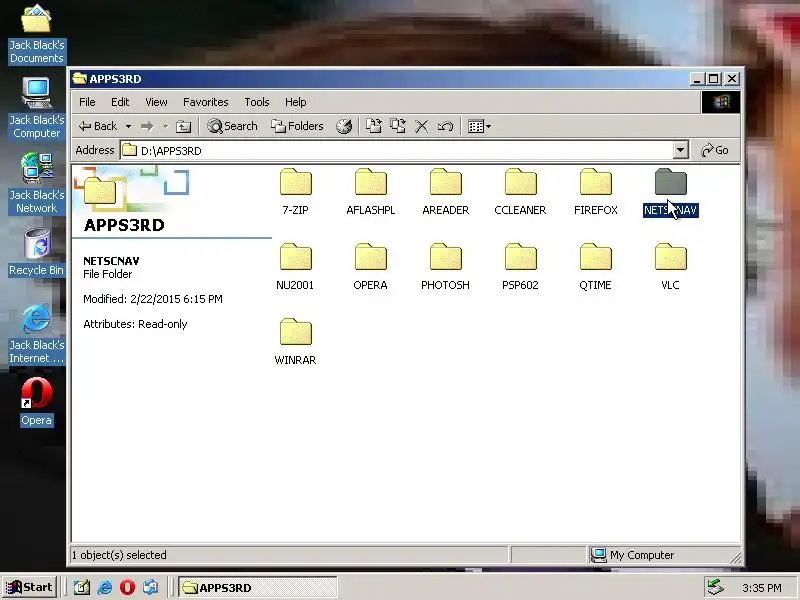The width and height of the screenshot is (800, 600).
Task: Launch Outlook Express from Quick Launch
Action: pyautogui.click(x=150, y=588)
